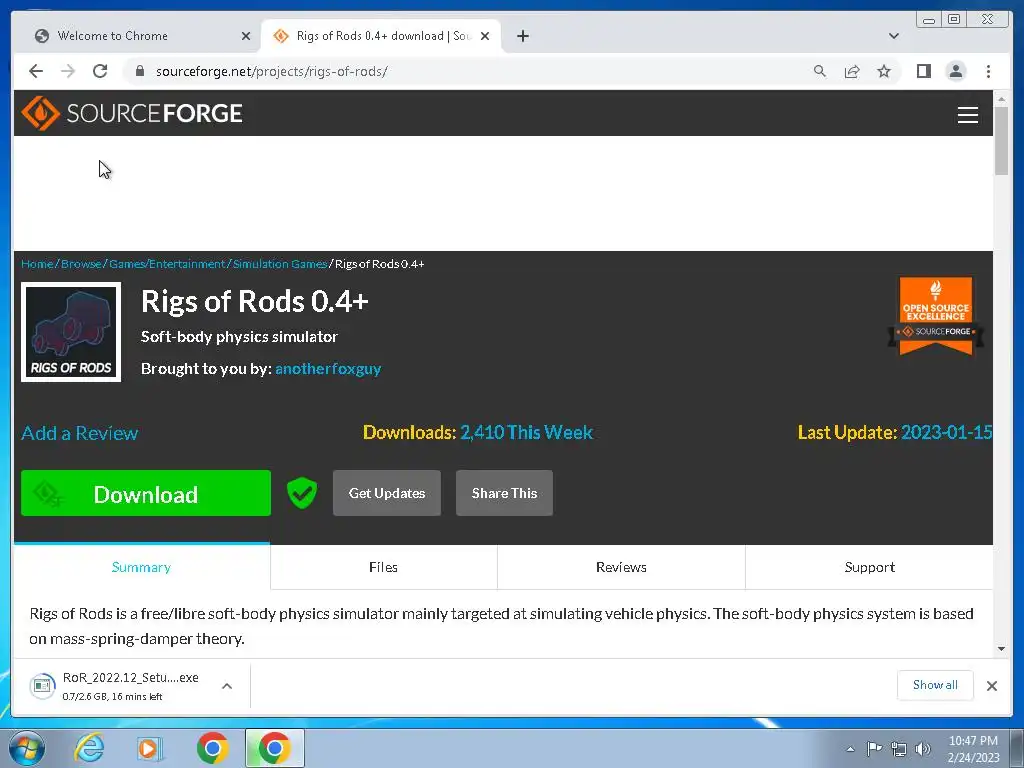Select the Rigs of Rods 0.4+ download tab
The image size is (1024, 768).
click(x=381, y=36)
